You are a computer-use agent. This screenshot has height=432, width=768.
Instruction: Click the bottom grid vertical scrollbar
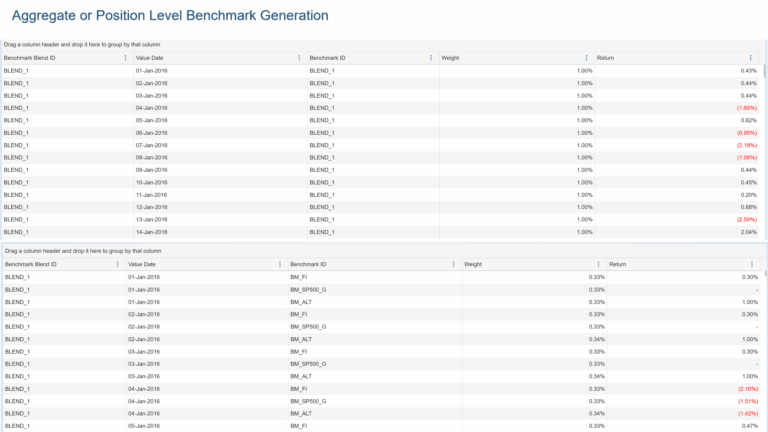coord(765,350)
